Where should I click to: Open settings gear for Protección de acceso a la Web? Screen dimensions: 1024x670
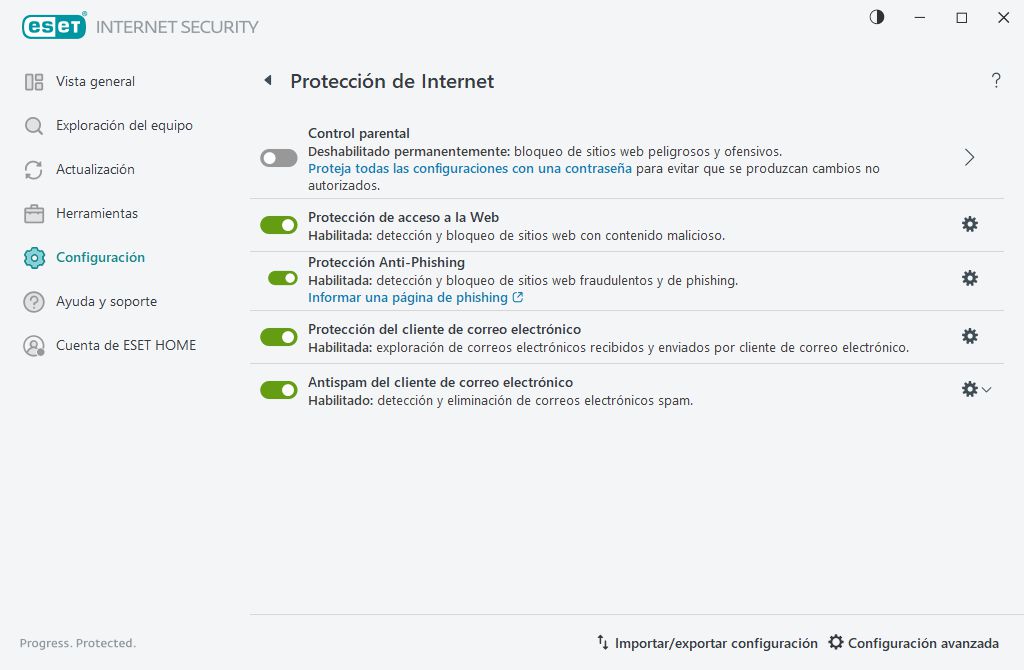tap(969, 224)
